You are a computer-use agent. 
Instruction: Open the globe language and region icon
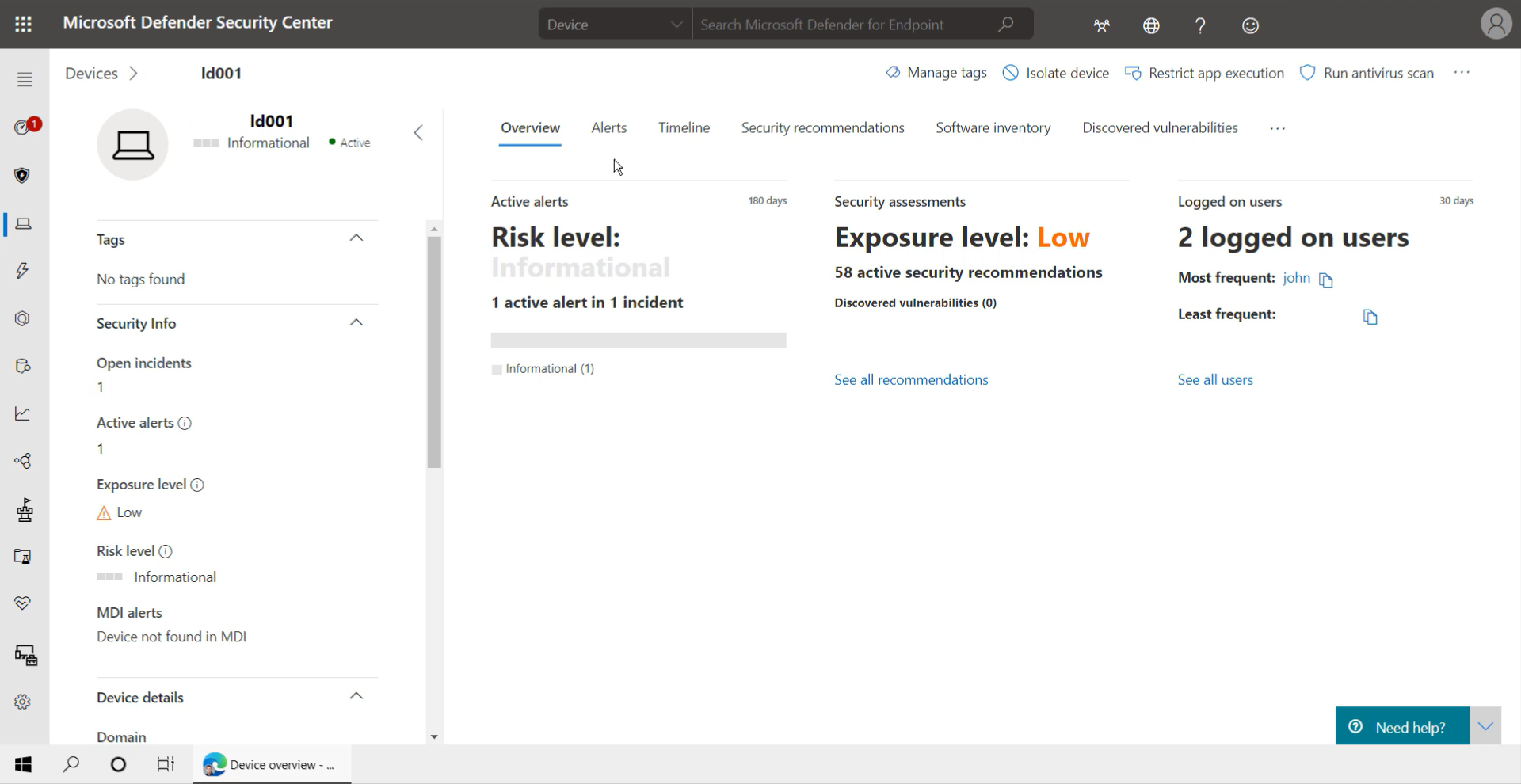(1151, 25)
